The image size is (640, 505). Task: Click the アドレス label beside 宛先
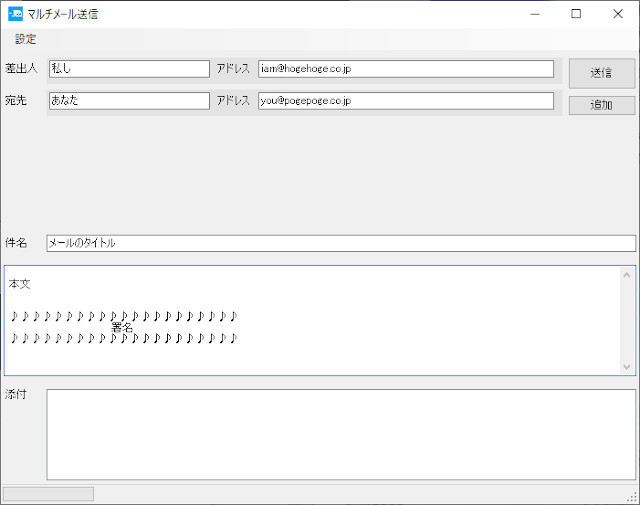click(x=233, y=100)
